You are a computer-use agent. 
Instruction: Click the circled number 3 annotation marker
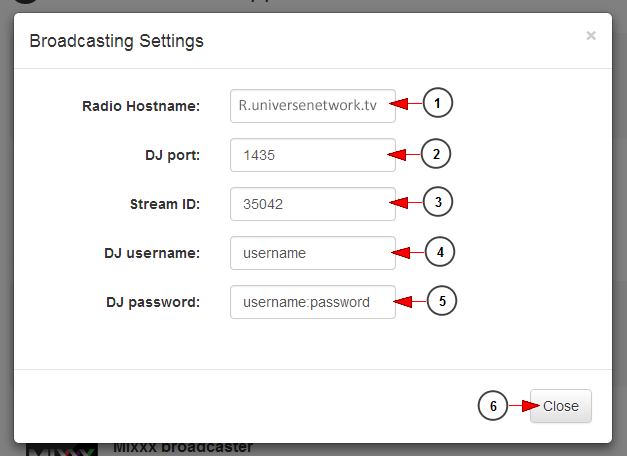tap(438, 202)
